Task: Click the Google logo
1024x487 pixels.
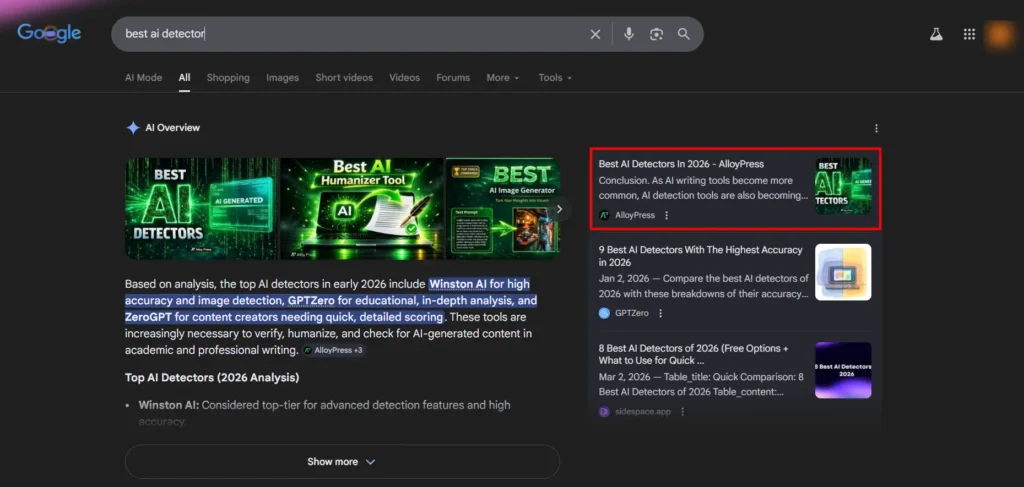Action: coord(49,33)
